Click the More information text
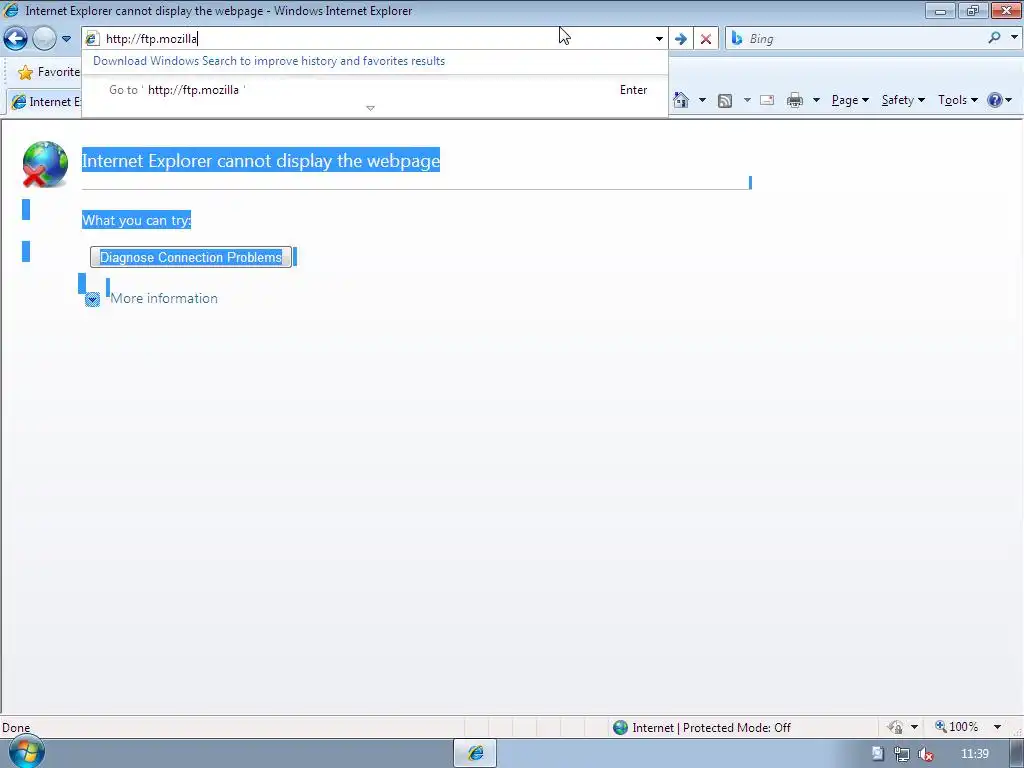Screen dimensions: 1024x768 [164, 298]
